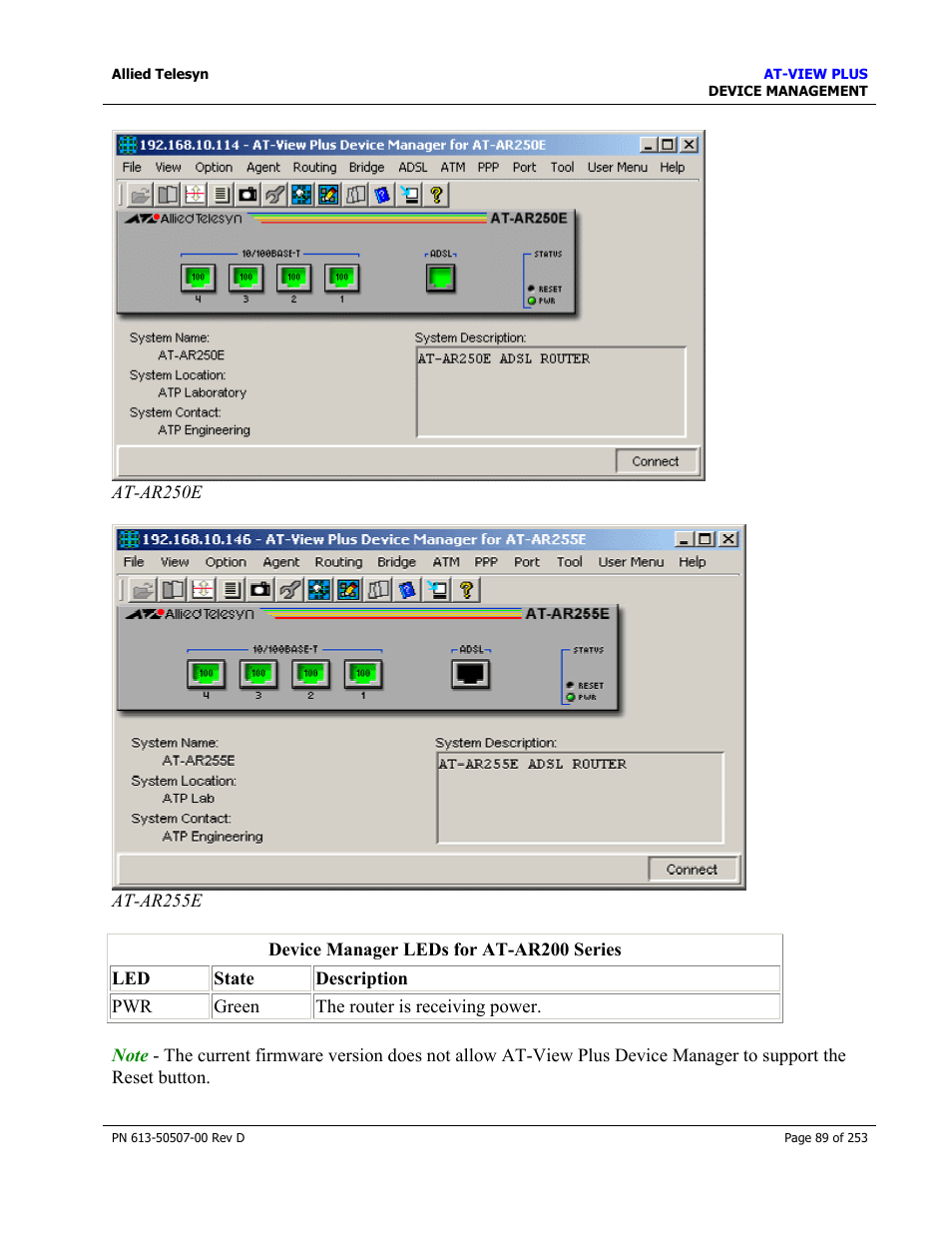Click System Description box reading AT-AR255E ADSL ROUTER

click(x=581, y=799)
